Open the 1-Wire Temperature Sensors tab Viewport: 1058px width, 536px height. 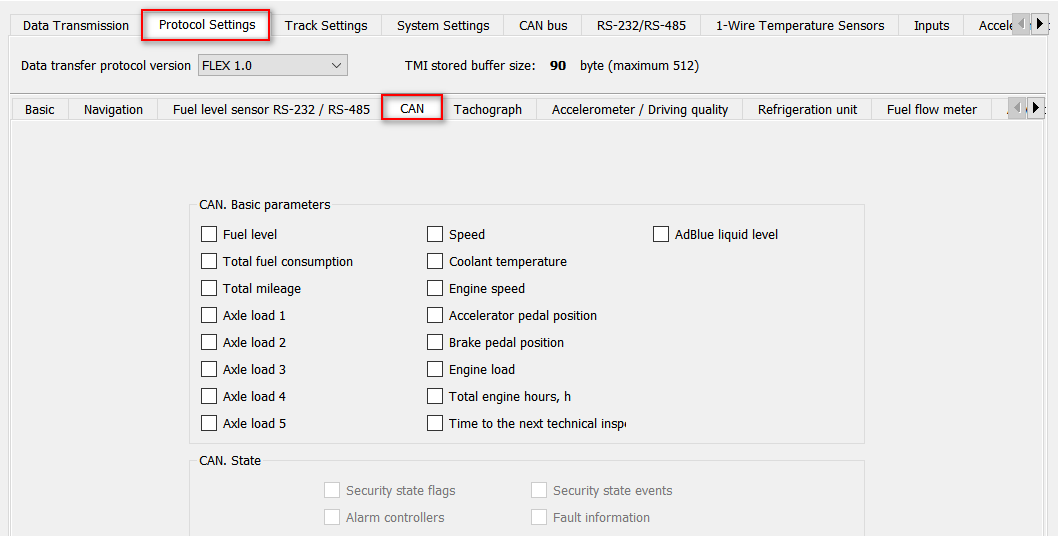coord(800,26)
